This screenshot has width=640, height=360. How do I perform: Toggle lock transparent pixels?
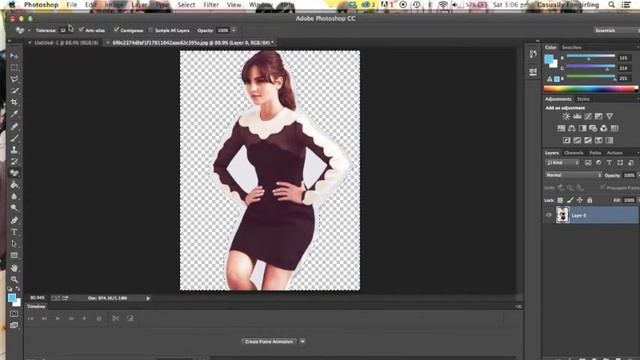560,200
